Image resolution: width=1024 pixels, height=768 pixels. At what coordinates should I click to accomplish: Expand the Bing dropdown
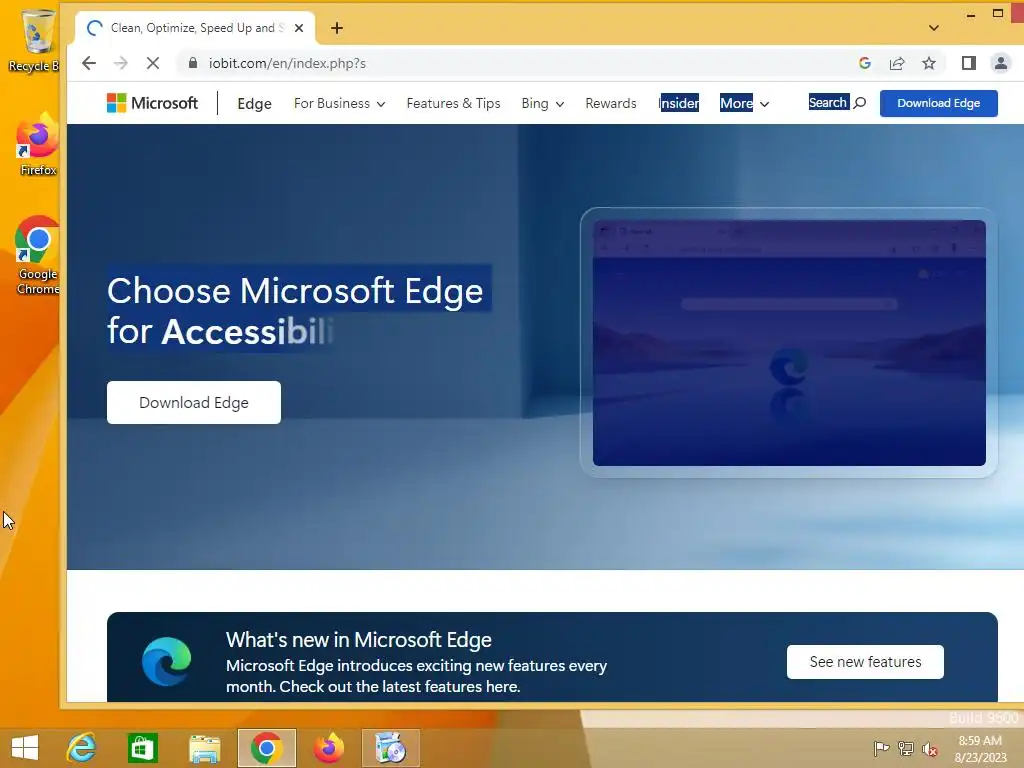(543, 103)
